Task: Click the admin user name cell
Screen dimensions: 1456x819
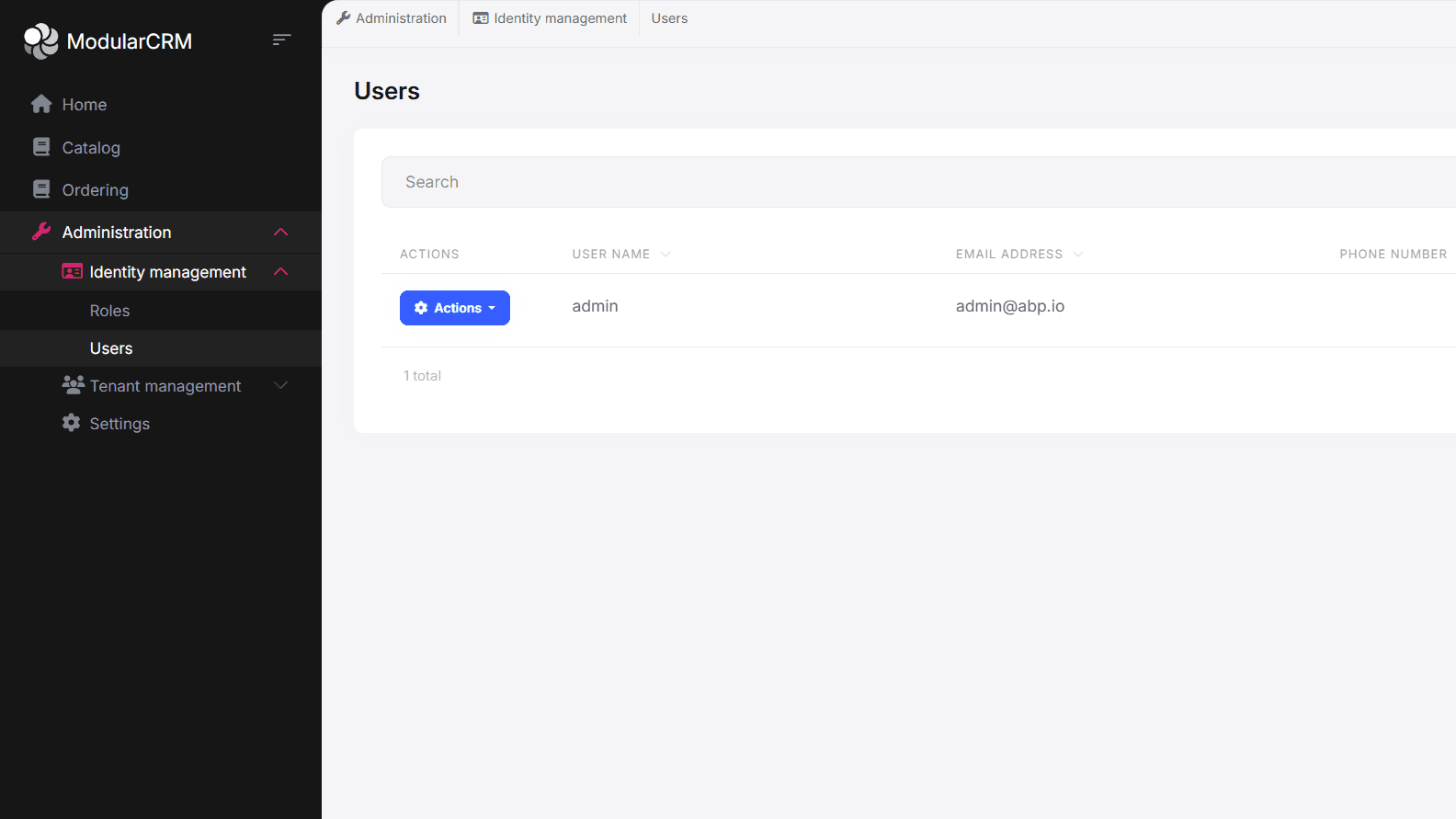Action: 595,306
